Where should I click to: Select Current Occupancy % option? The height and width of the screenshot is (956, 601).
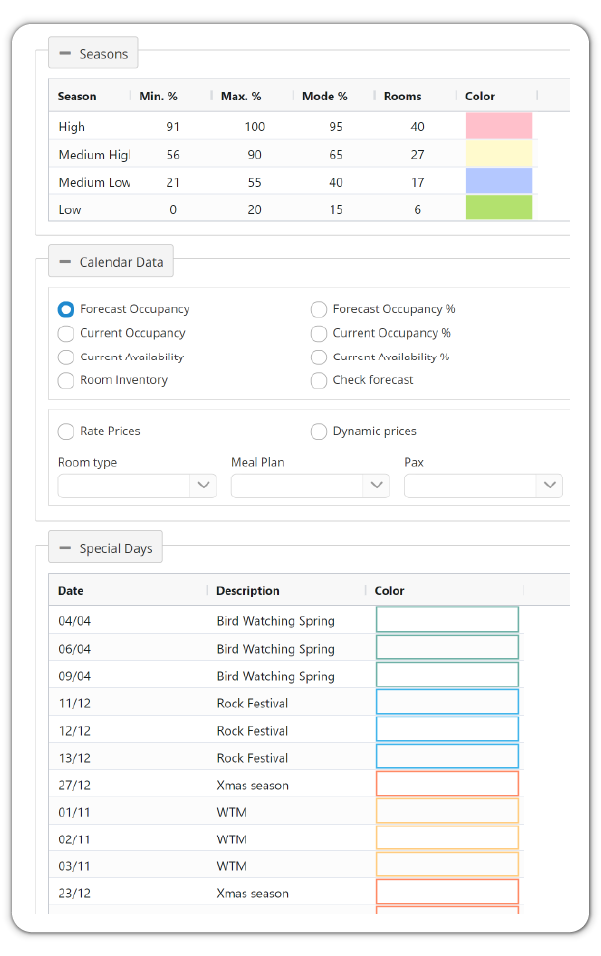pos(319,334)
